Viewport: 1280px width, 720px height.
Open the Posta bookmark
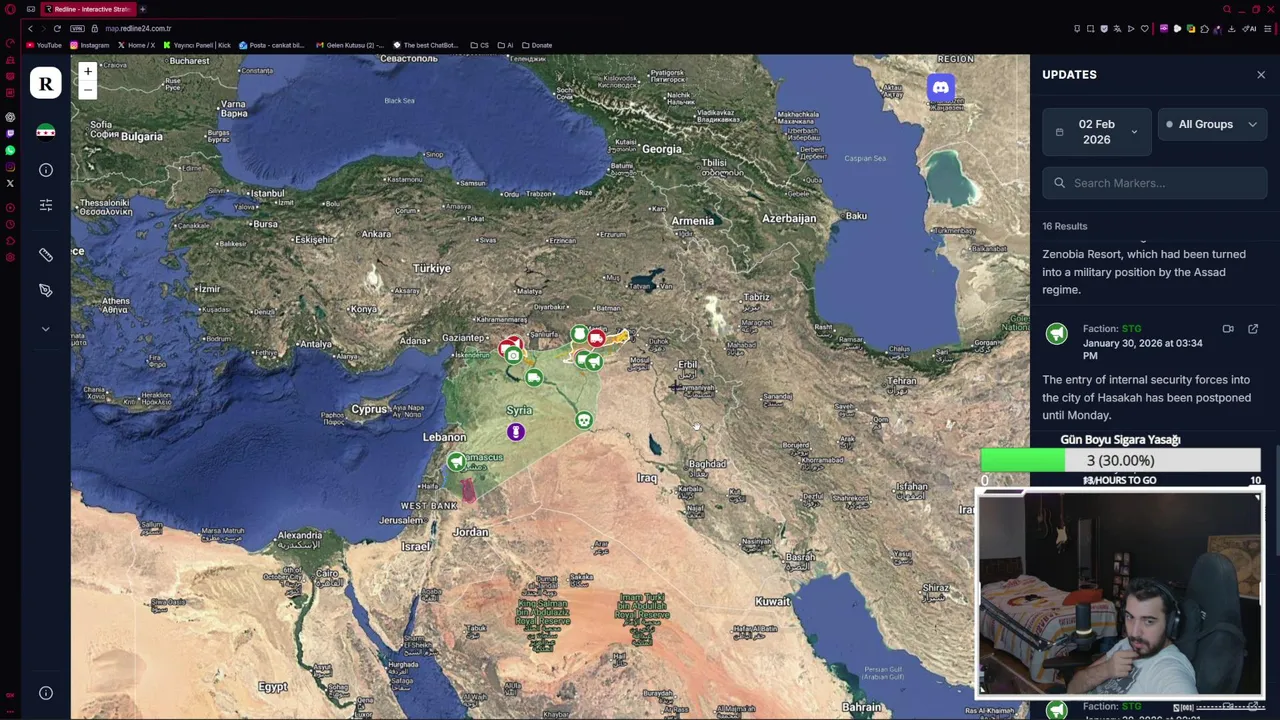pyautogui.click(x=272, y=45)
